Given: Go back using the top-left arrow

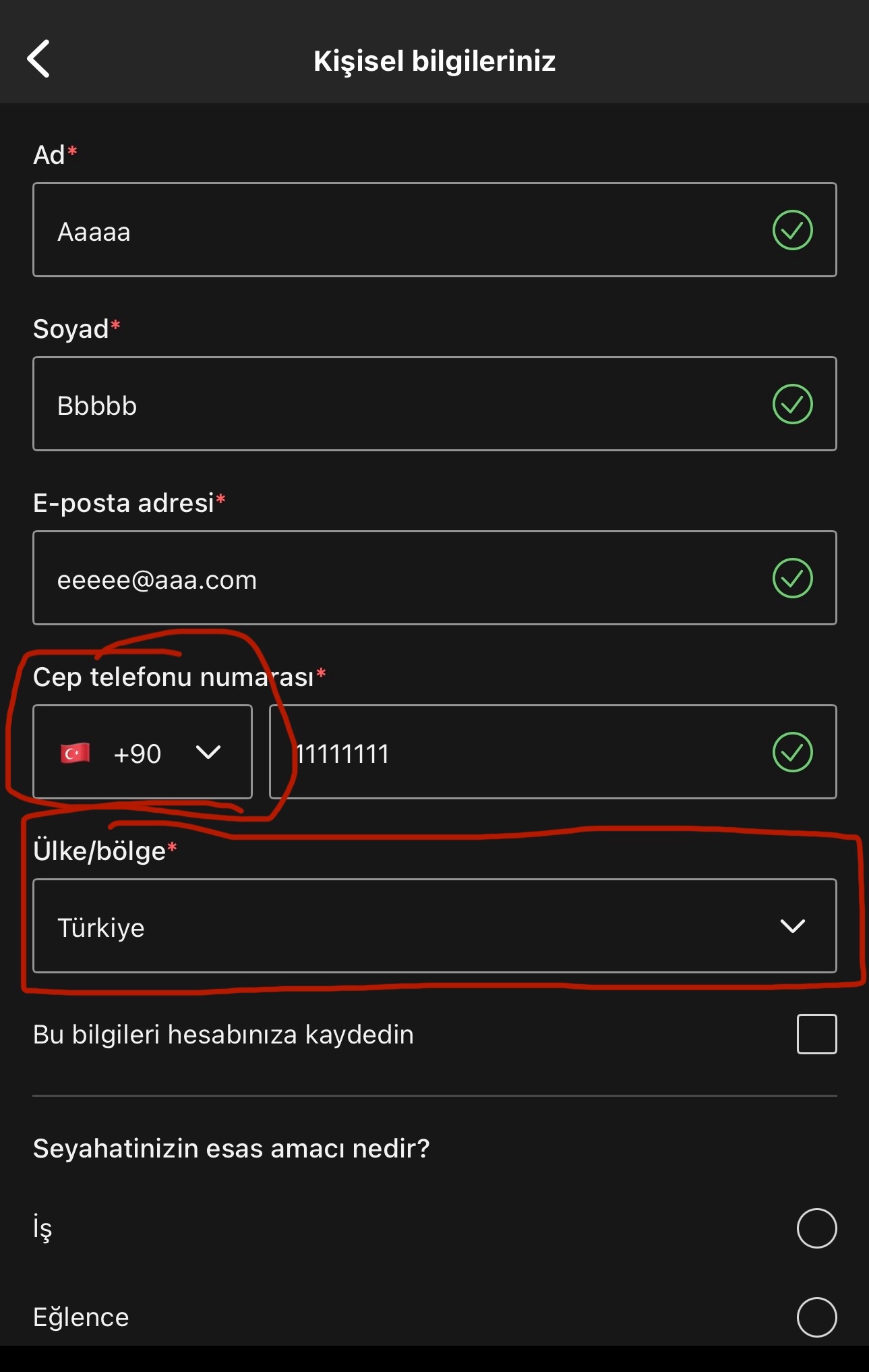Looking at the screenshot, I should click(38, 59).
